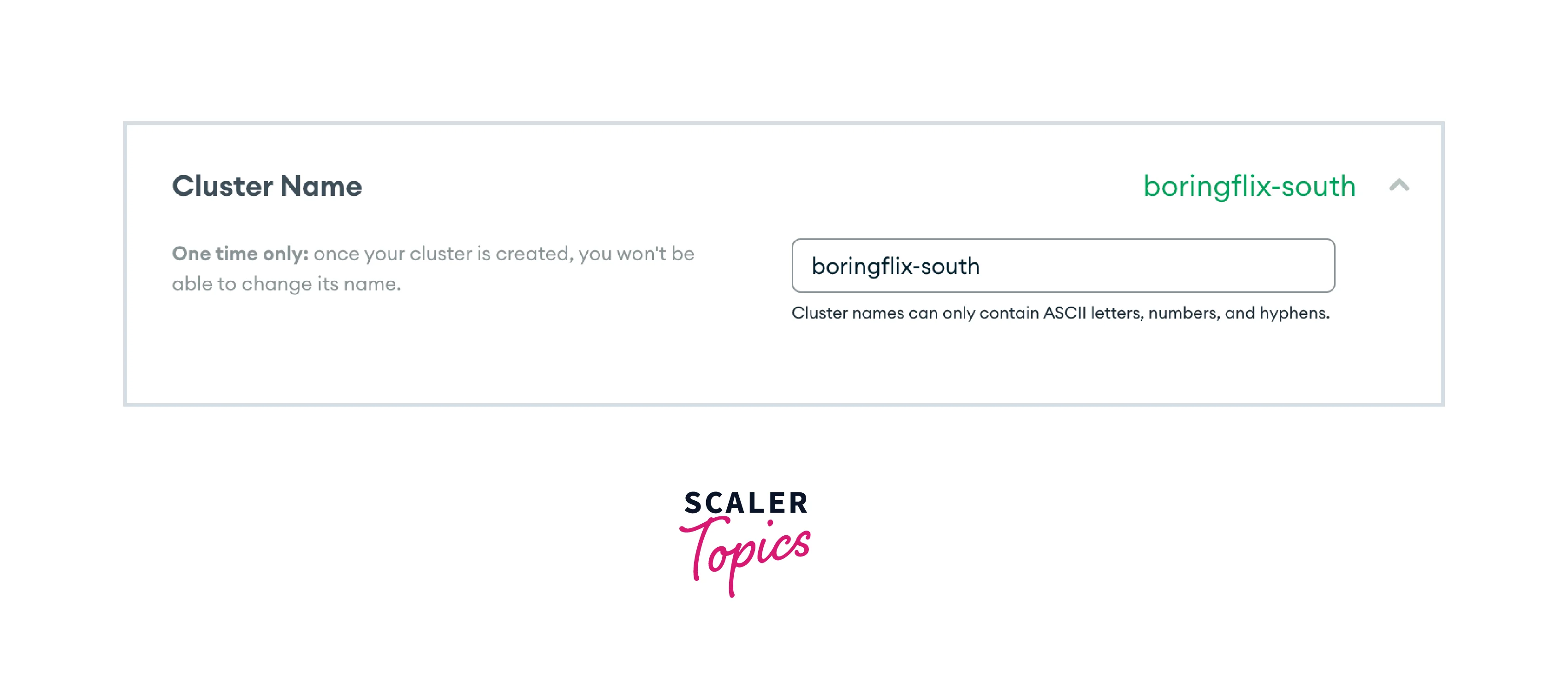Click the word "Cluster" in bold heading
Screen dimensions: 1568x686
point(222,186)
